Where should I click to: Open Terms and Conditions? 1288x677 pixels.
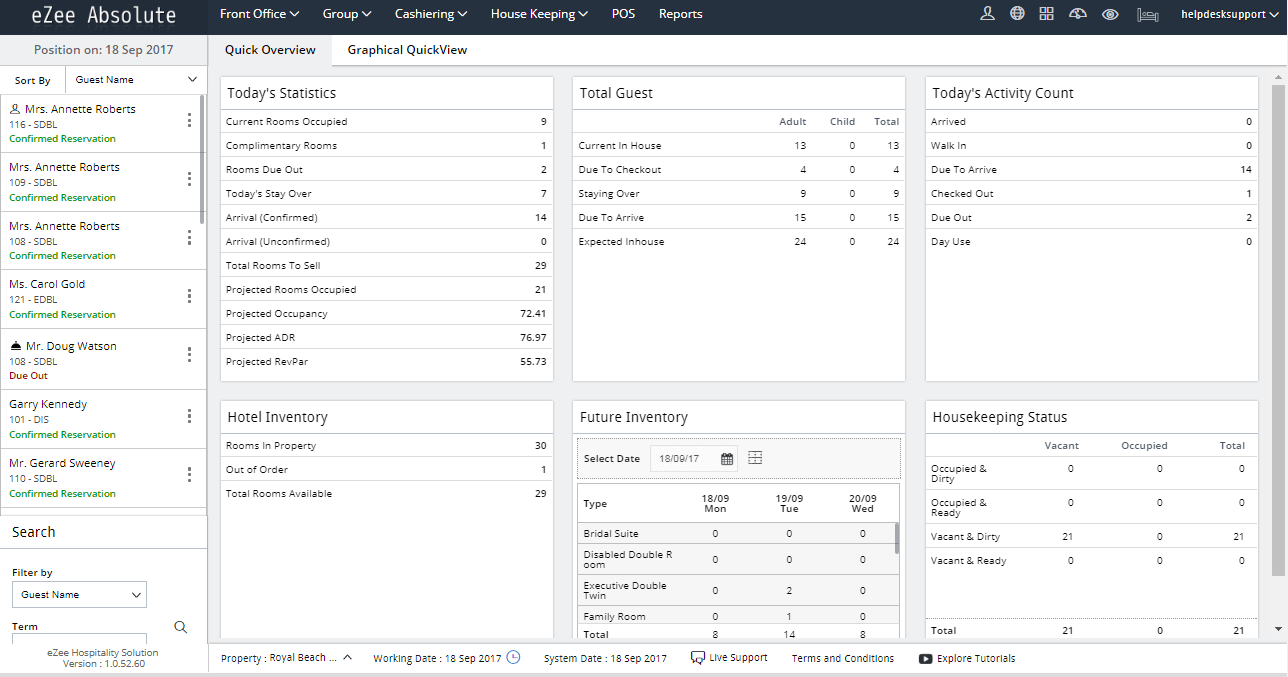point(842,658)
